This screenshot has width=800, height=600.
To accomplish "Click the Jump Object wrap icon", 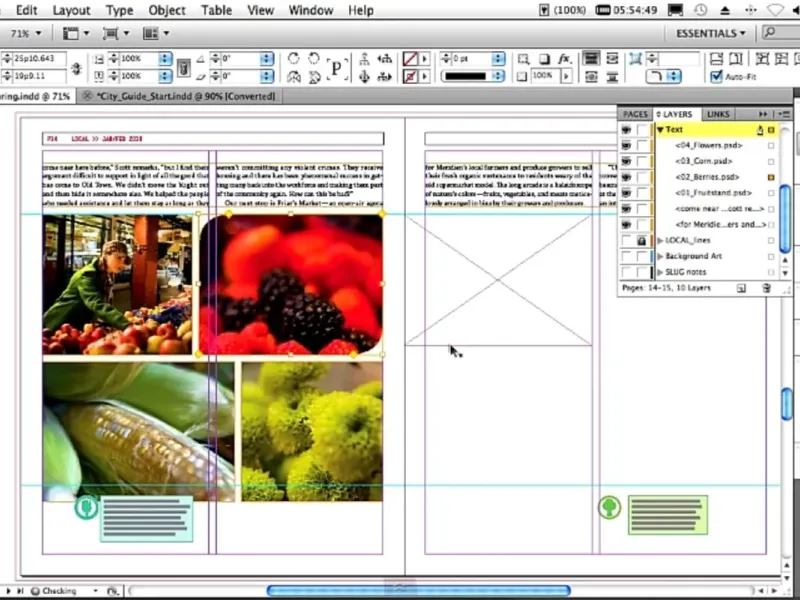I will (x=612, y=77).
